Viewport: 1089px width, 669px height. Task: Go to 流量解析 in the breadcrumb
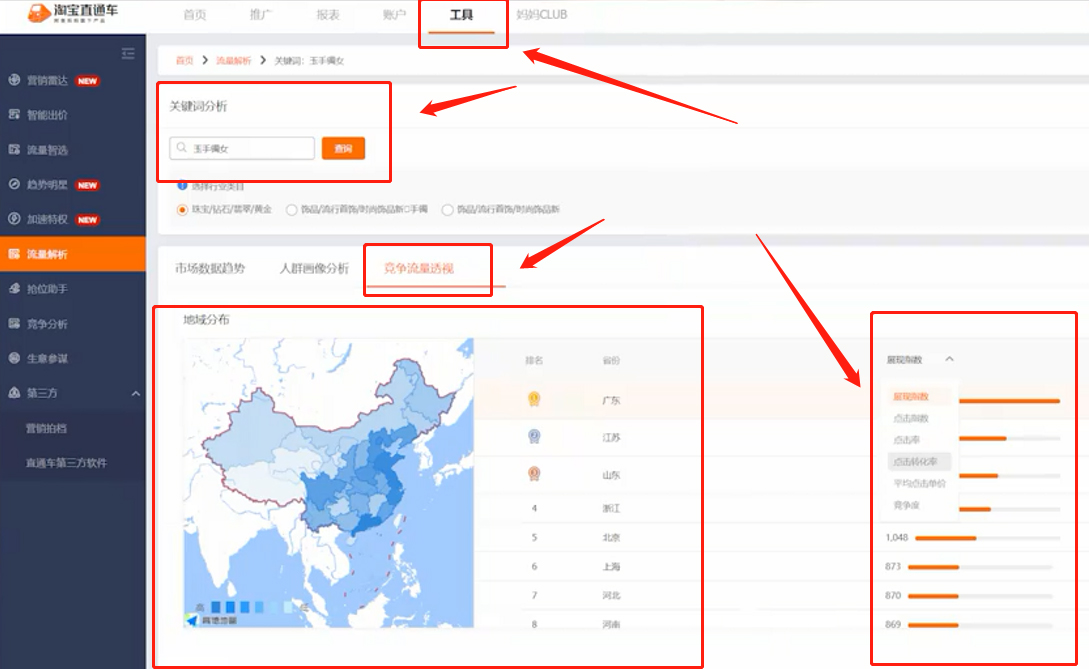[234, 61]
